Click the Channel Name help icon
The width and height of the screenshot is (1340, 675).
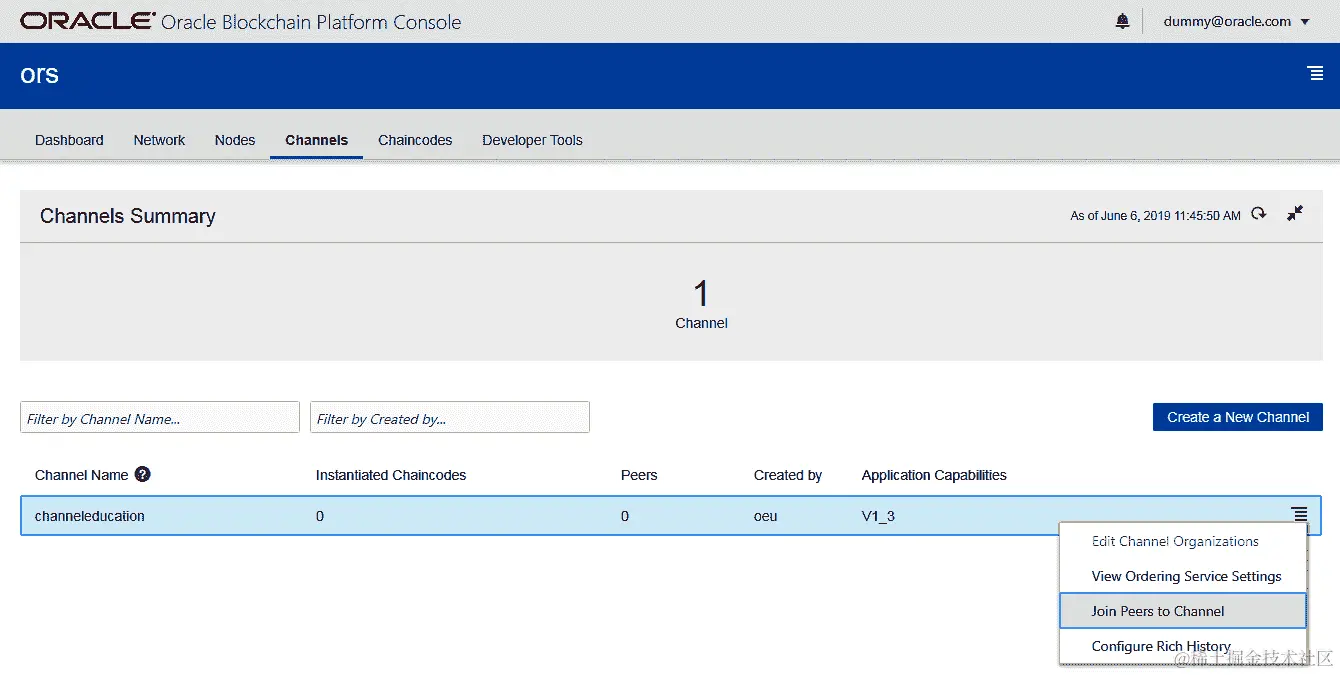(x=142, y=474)
